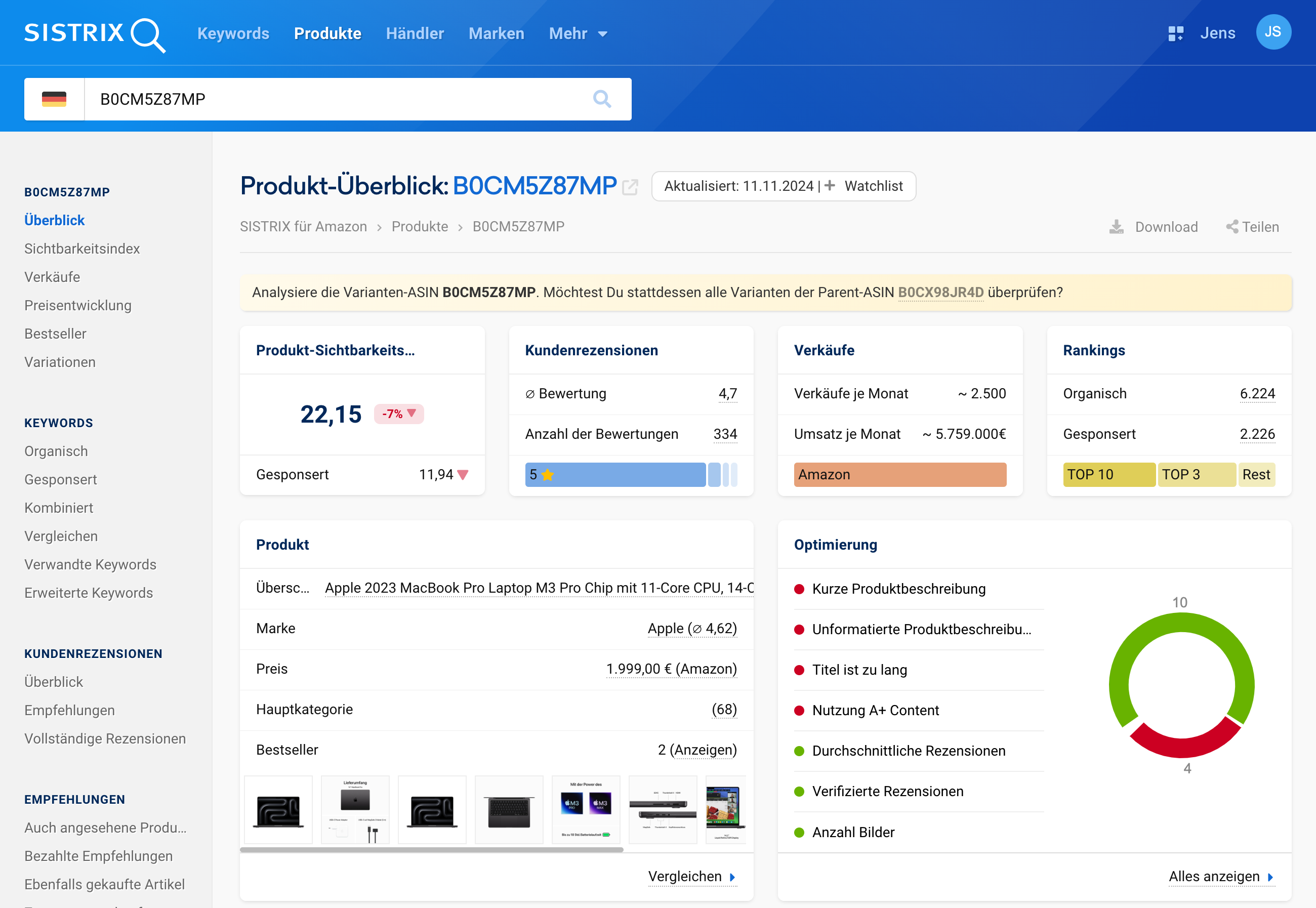Open the keyboard top-view product thumbnail
Viewport: 1316px width, 908px height.
(509, 810)
